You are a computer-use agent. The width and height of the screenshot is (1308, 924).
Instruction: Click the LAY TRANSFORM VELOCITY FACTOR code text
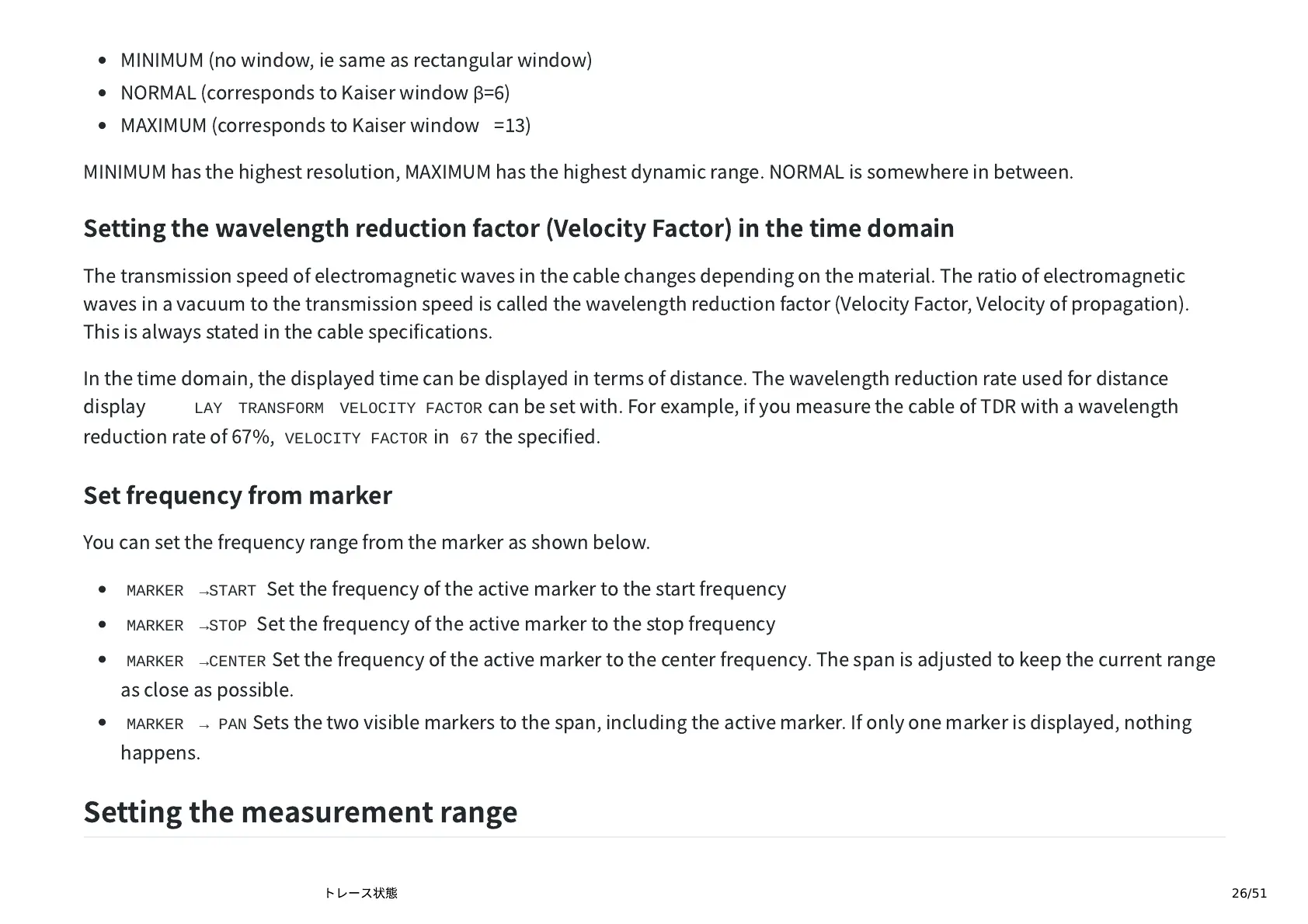click(338, 408)
